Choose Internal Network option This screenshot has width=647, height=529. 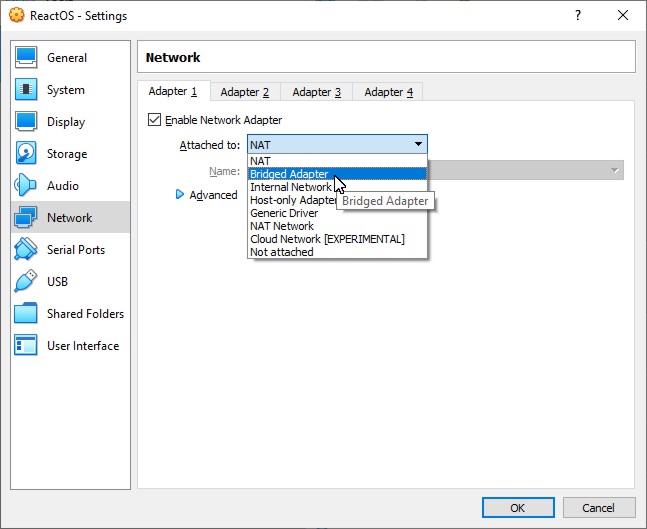[337, 187]
